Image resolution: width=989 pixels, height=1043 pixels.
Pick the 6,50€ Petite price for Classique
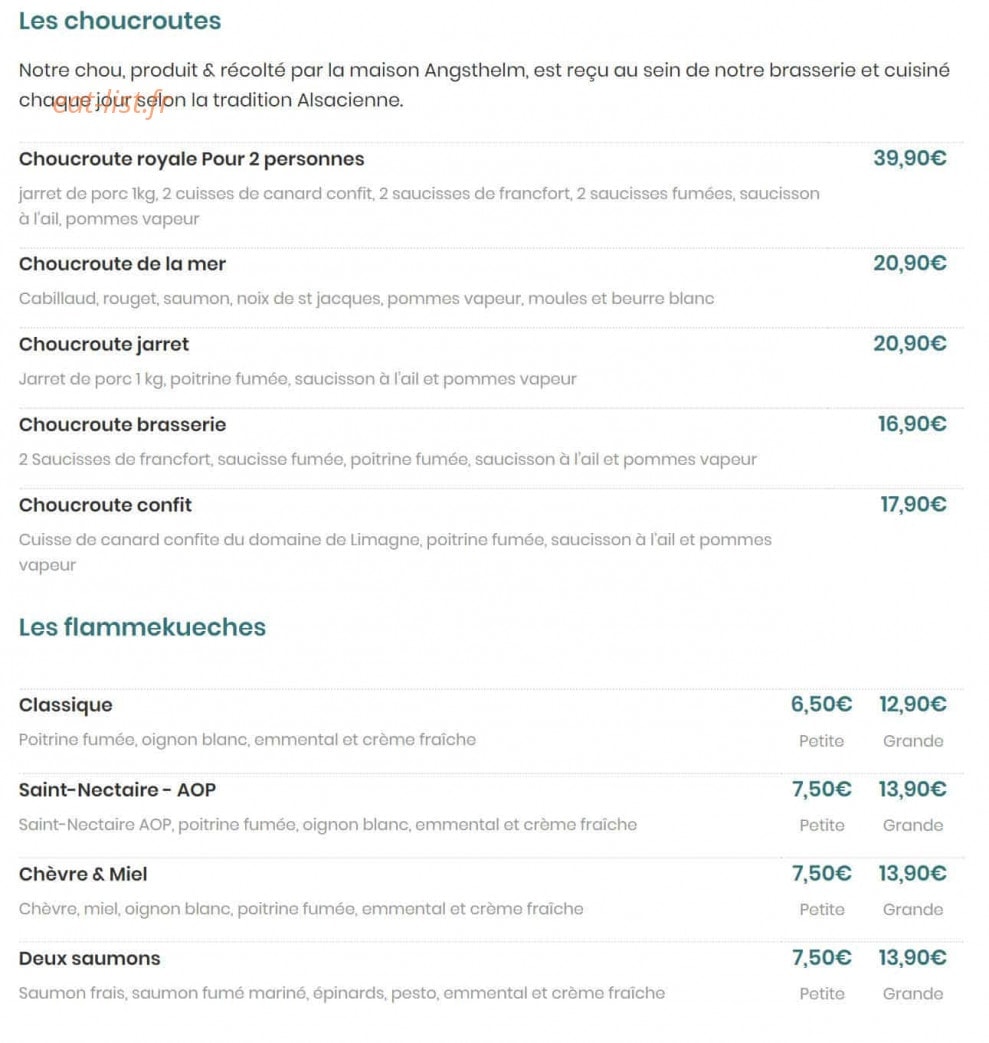pyautogui.click(x=821, y=704)
